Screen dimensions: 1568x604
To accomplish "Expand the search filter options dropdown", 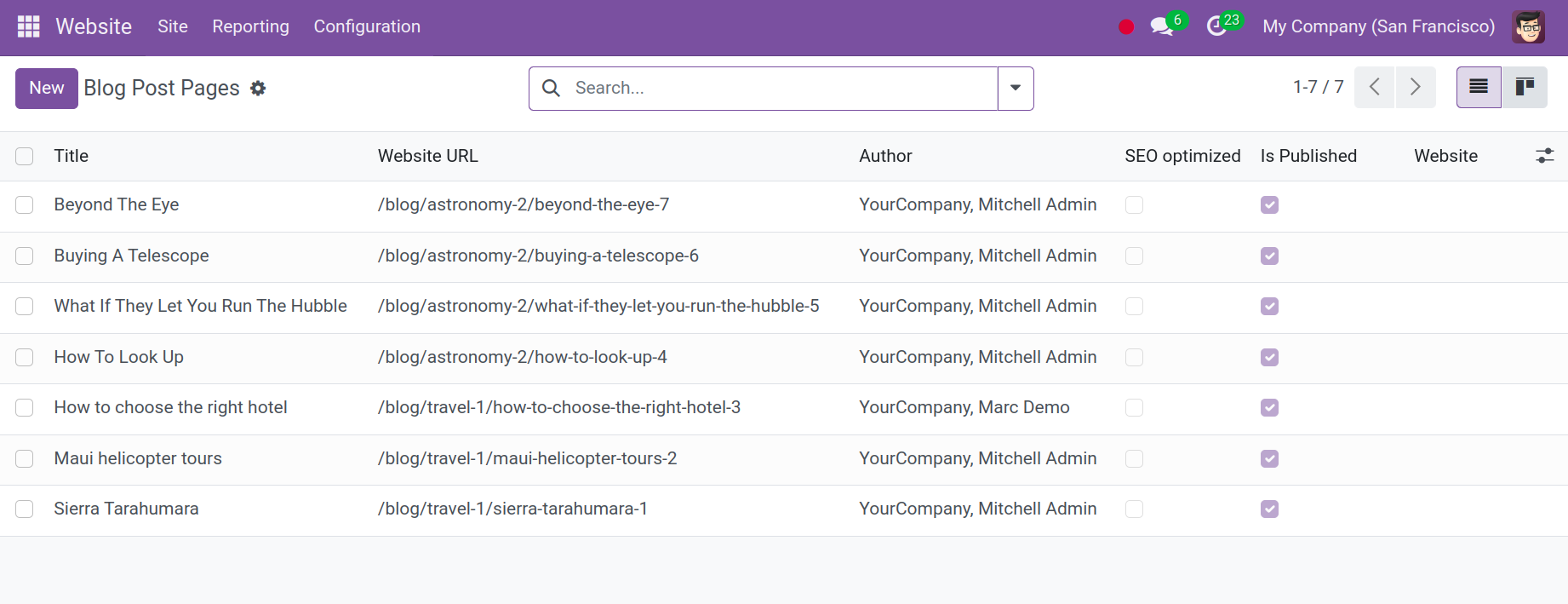I will click(x=1016, y=88).
